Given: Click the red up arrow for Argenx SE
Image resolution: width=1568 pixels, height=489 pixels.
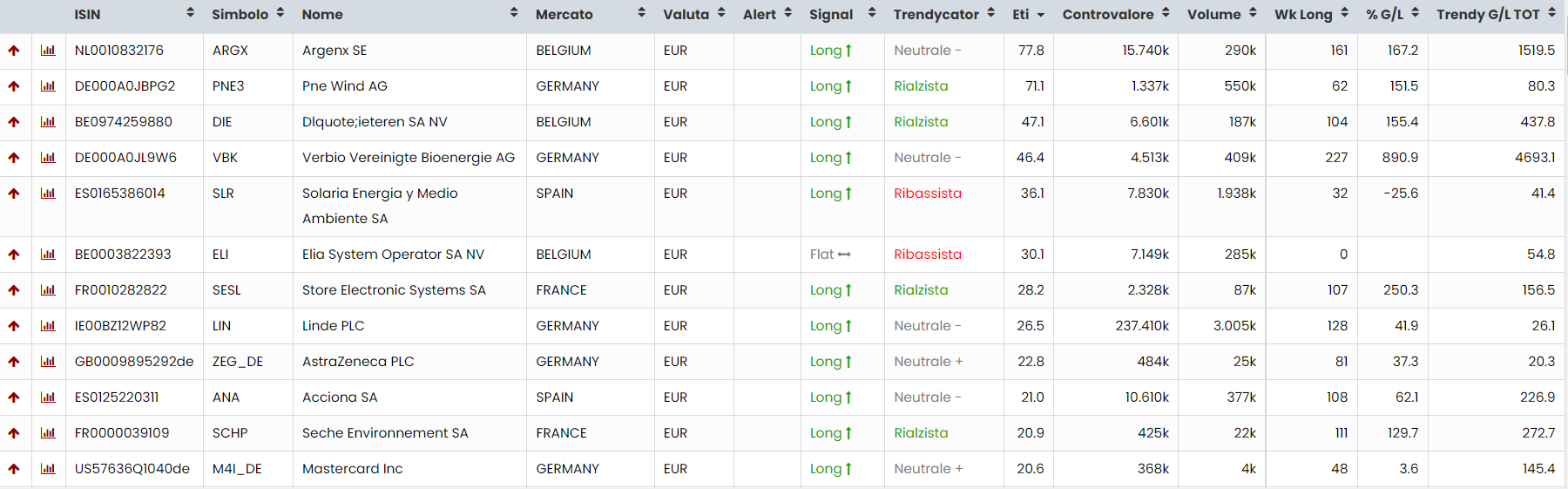Looking at the screenshot, I should pyautogui.click(x=14, y=51).
